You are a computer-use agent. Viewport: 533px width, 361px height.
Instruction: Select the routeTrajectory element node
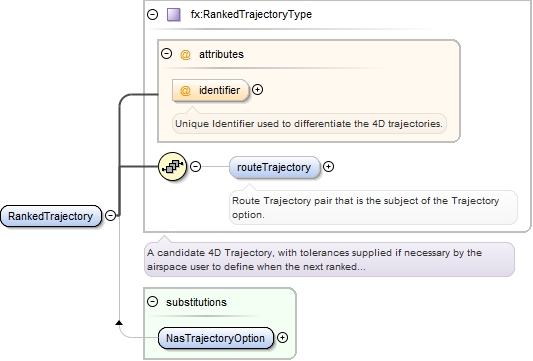275,167
